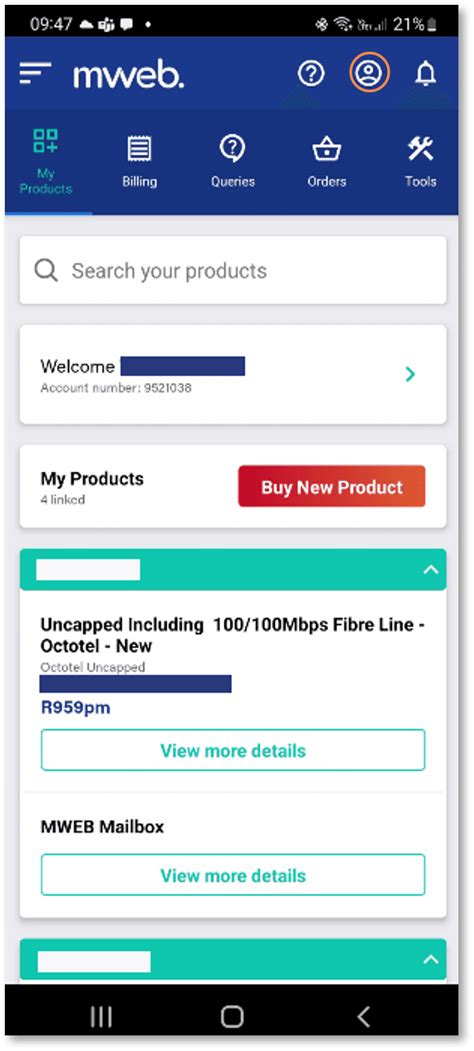The image size is (474, 1051).
Task: Open account details arrow beside Welcome
Action: point(411,374)
